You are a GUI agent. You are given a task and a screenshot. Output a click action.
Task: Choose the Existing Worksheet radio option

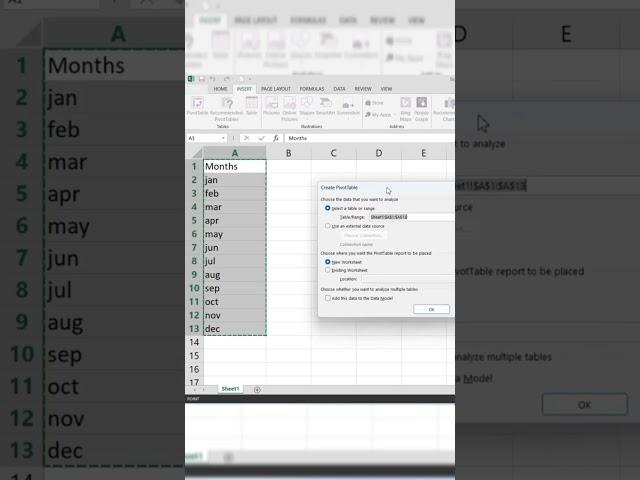[x=327, y=270]
